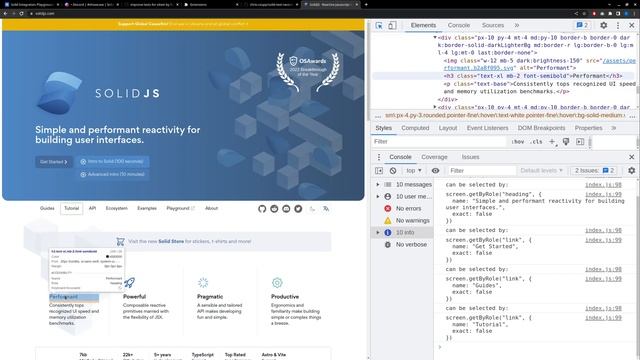Toggle rendering emulations paintbrush icon
The width and height of the screenshot is (640, 360).
click(x=566, y=142)
